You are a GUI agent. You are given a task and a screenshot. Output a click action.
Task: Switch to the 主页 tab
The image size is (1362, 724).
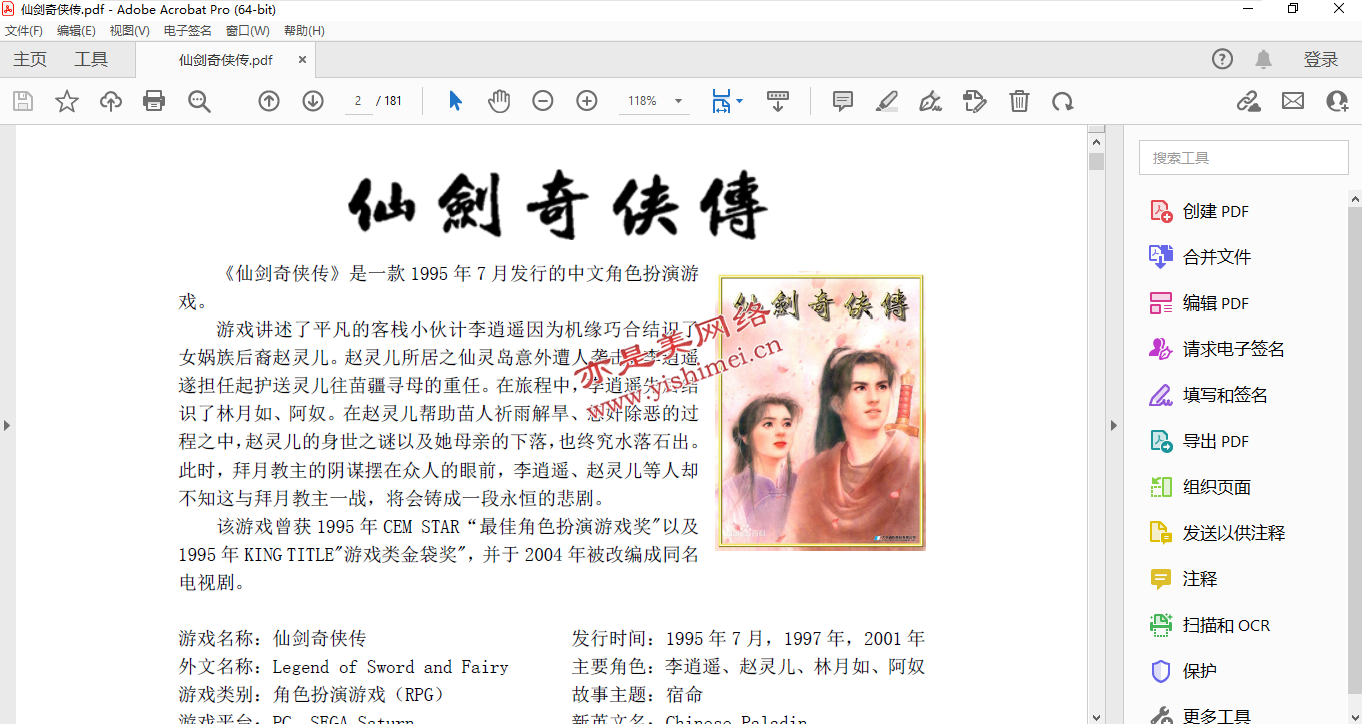30,59
